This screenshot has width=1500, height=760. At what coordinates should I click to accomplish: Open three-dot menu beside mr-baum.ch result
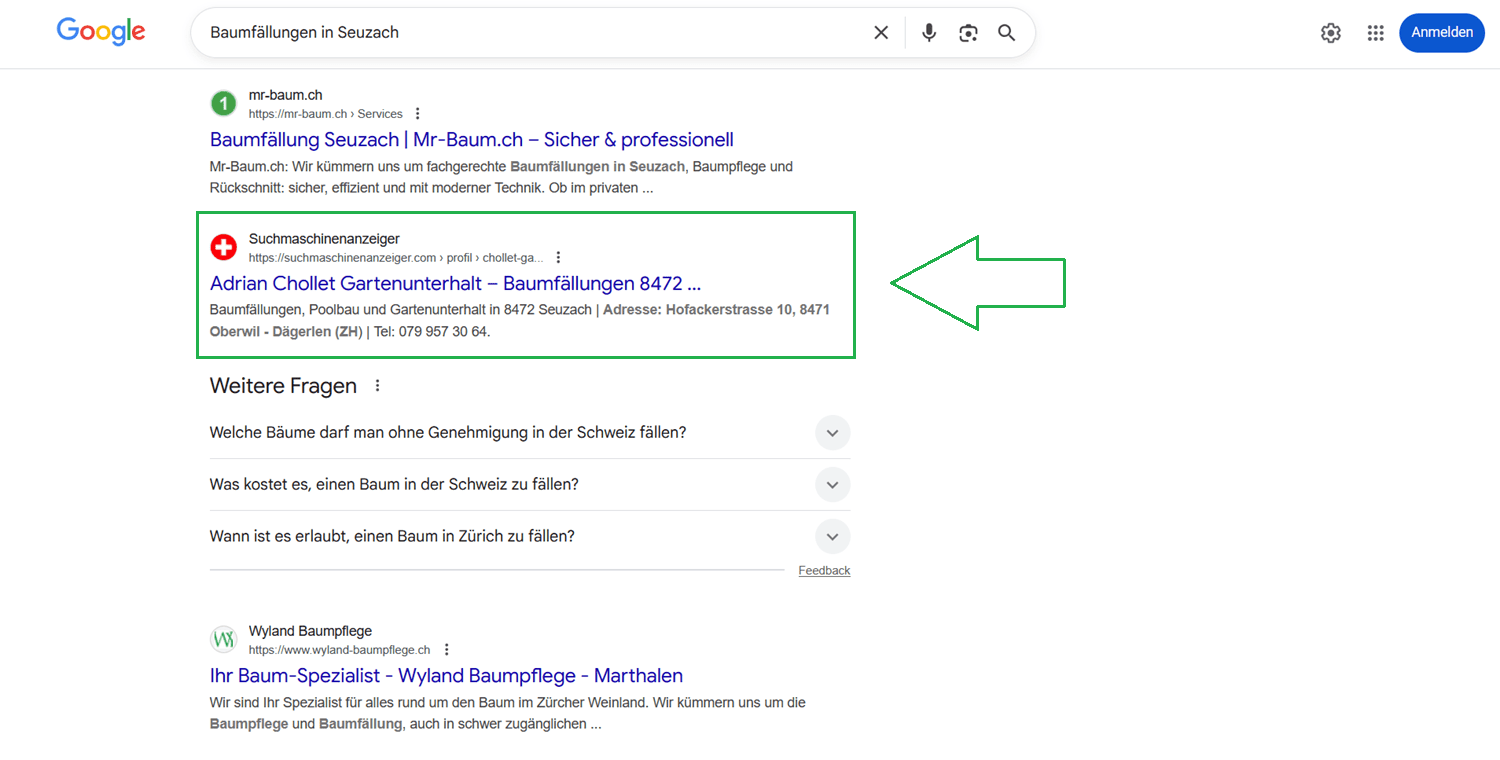coord(418,114)
